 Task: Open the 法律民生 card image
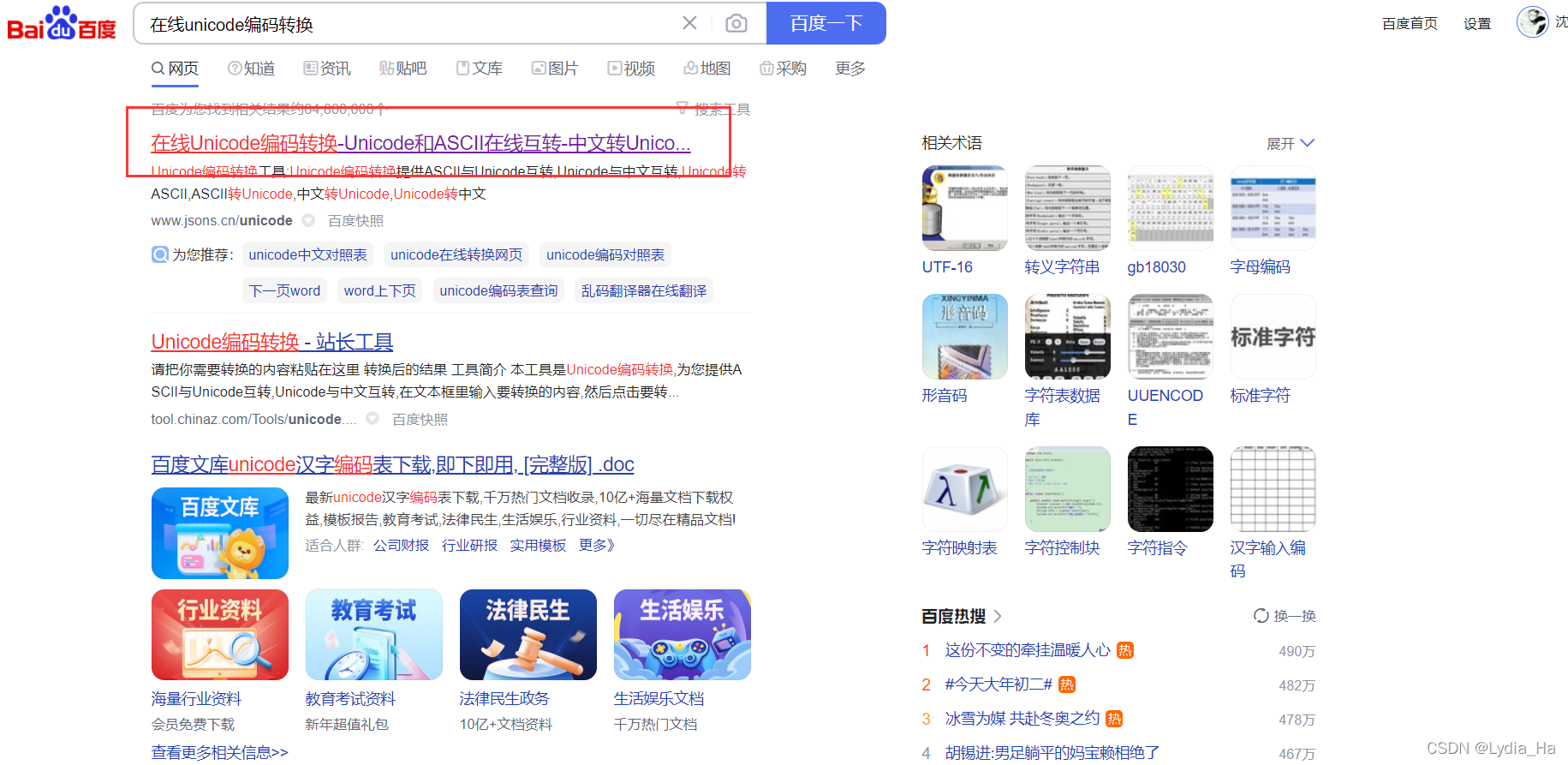click(528, 635)
